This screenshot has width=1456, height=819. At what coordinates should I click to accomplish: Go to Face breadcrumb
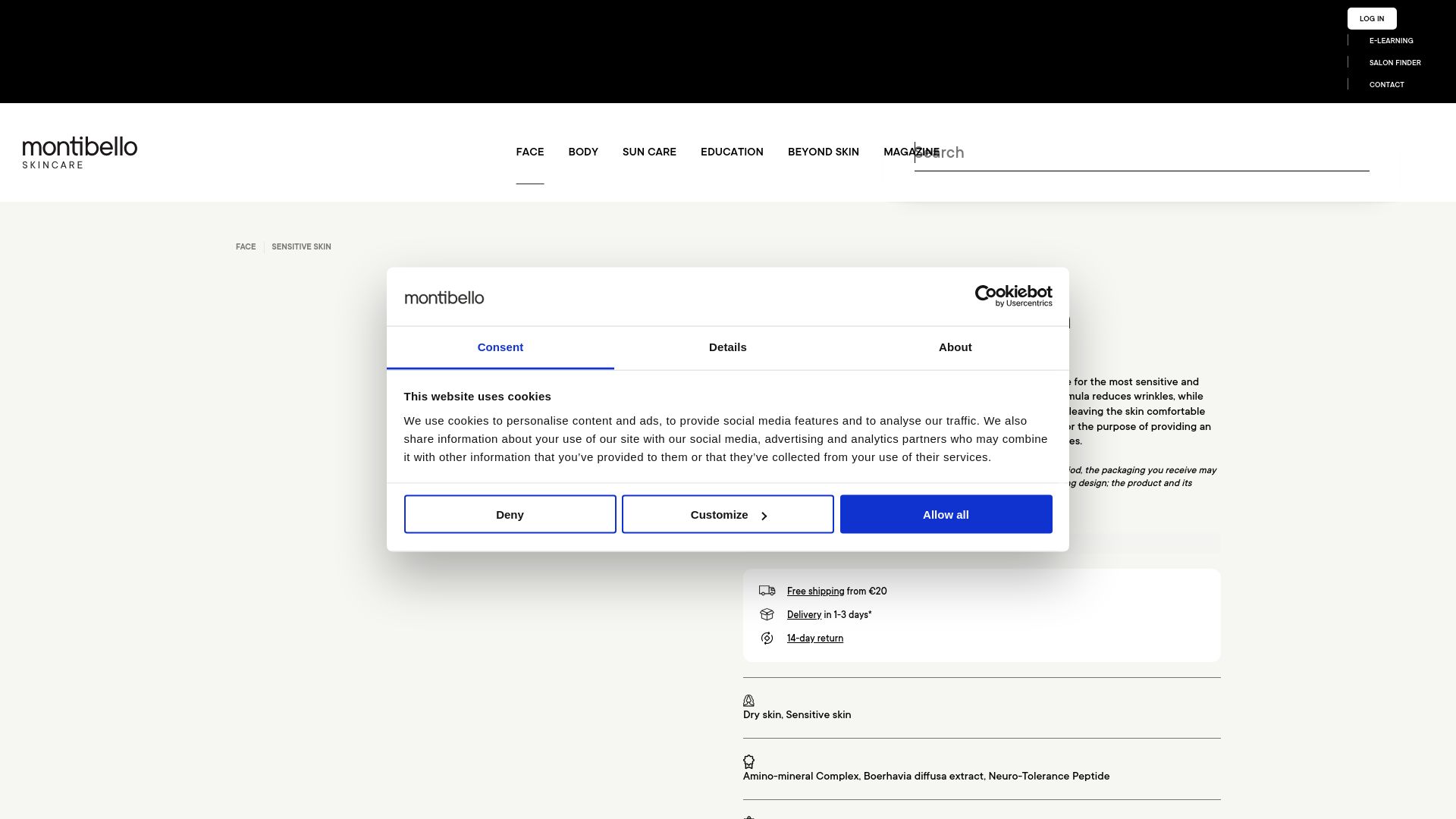pyautogui.click(x=245, y=247)
